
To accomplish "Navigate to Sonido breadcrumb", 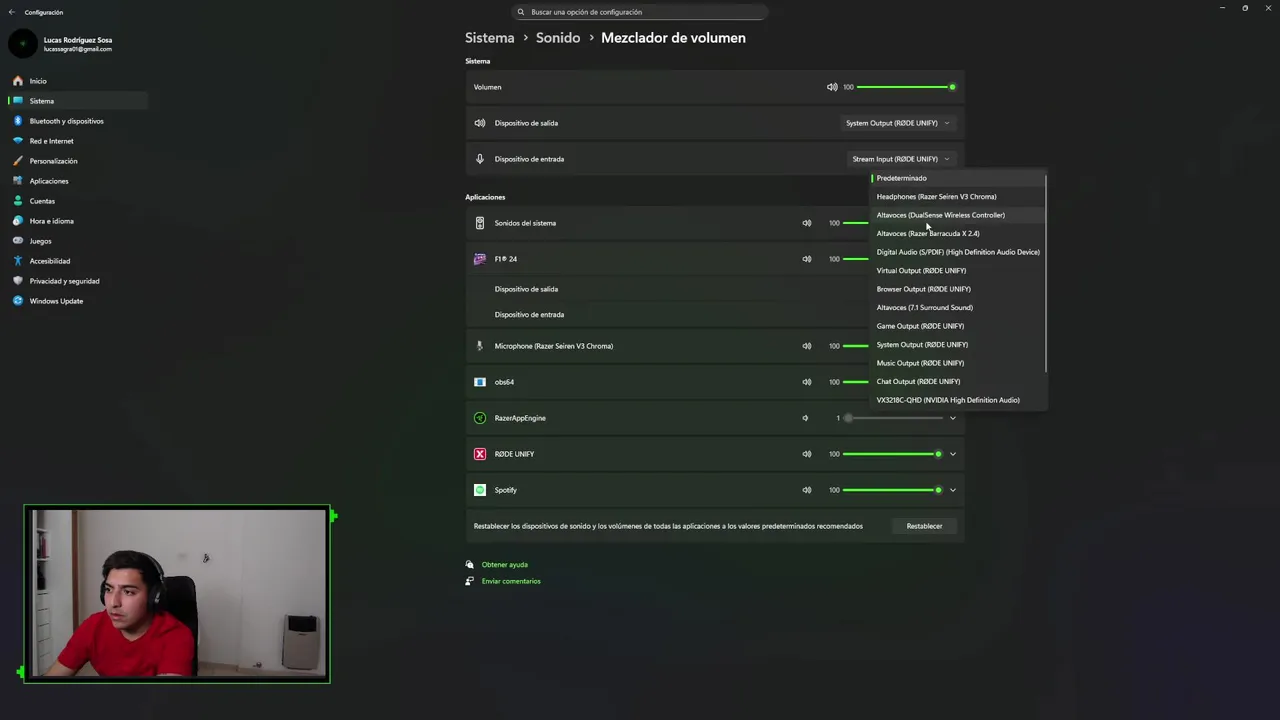I will tap(558, 38).
